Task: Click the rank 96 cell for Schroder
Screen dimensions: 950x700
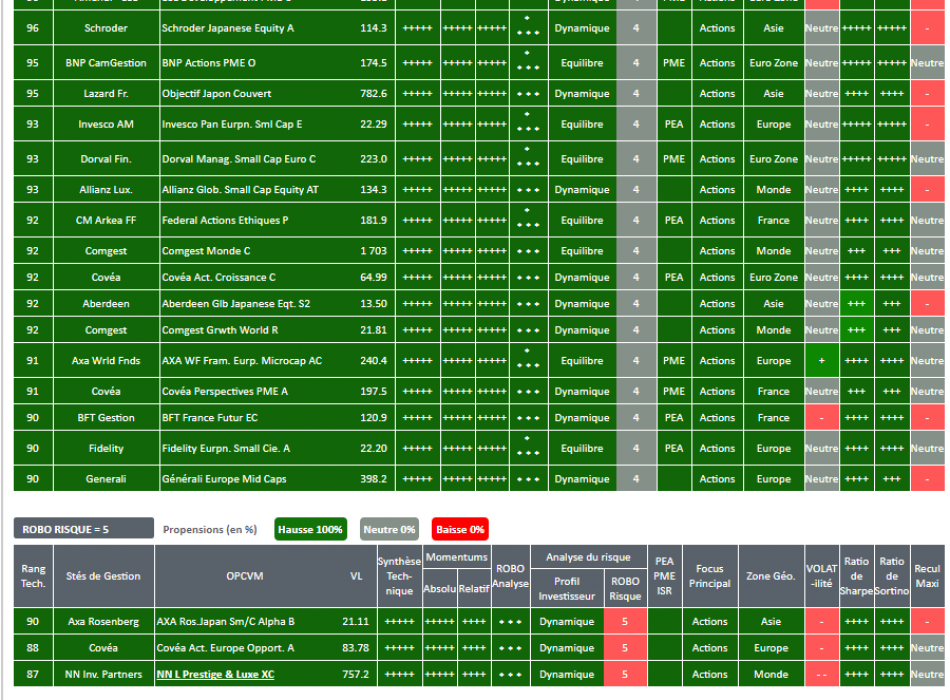Action: [x=33, y=28]
